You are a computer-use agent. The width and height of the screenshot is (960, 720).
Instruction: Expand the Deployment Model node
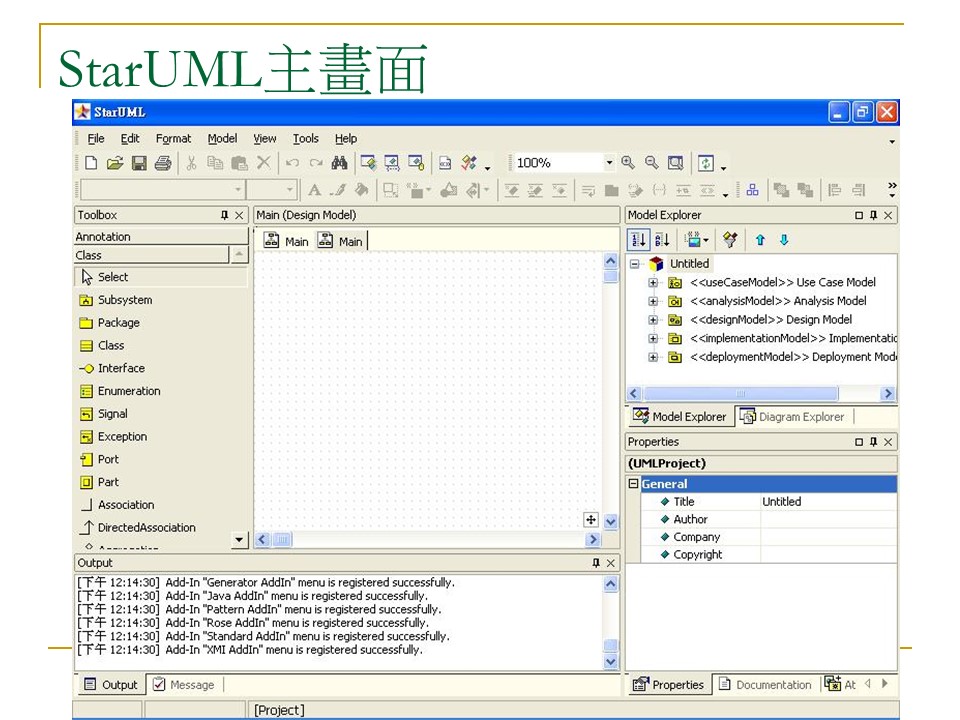[653, 357]
